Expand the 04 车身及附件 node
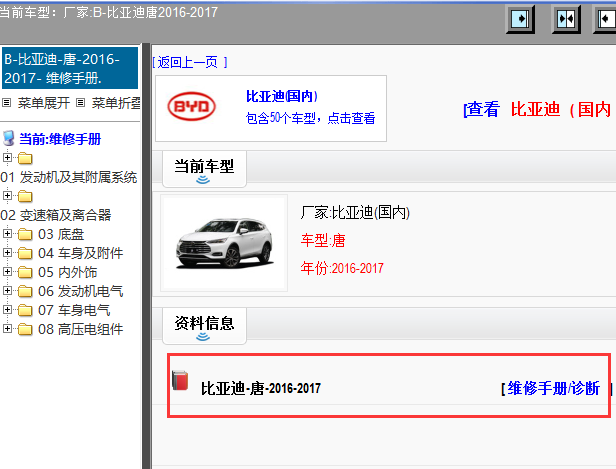 pyautogui.click(x=7, y=253)
